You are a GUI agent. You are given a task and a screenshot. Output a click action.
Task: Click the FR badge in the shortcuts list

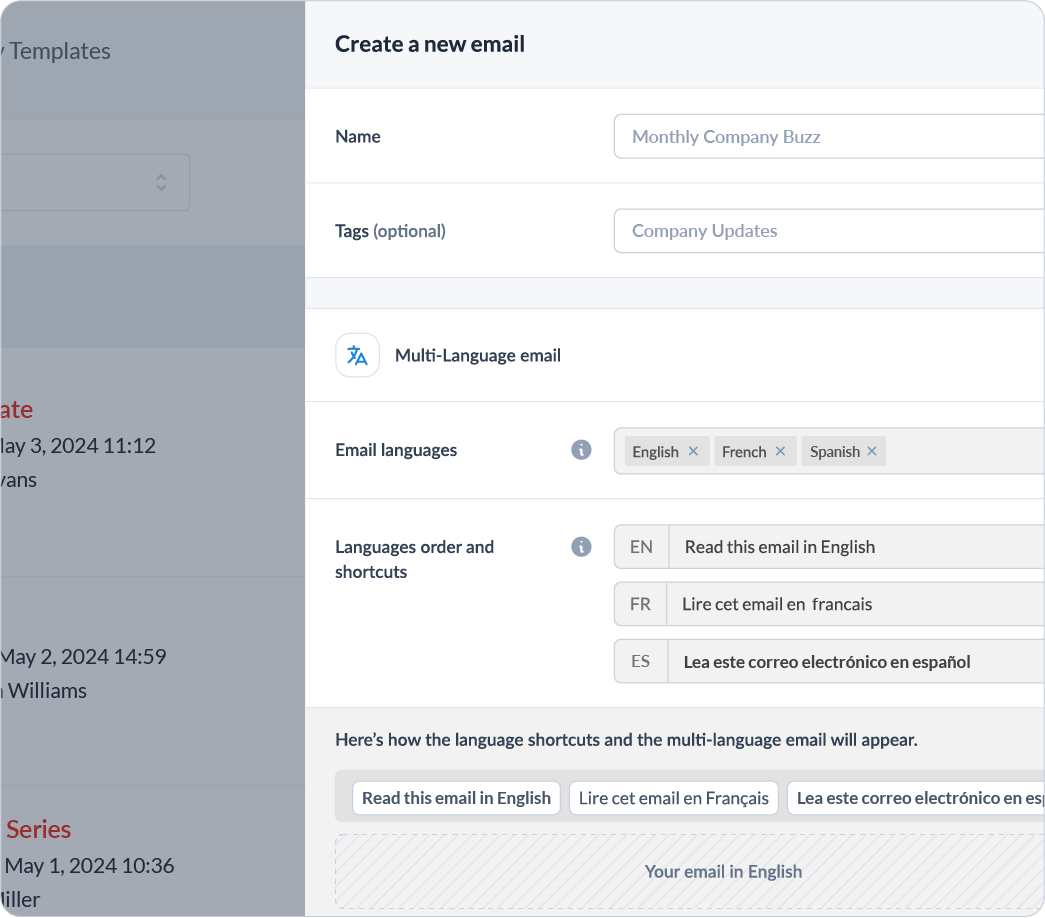pyautogui.click(x=640, y=604)
